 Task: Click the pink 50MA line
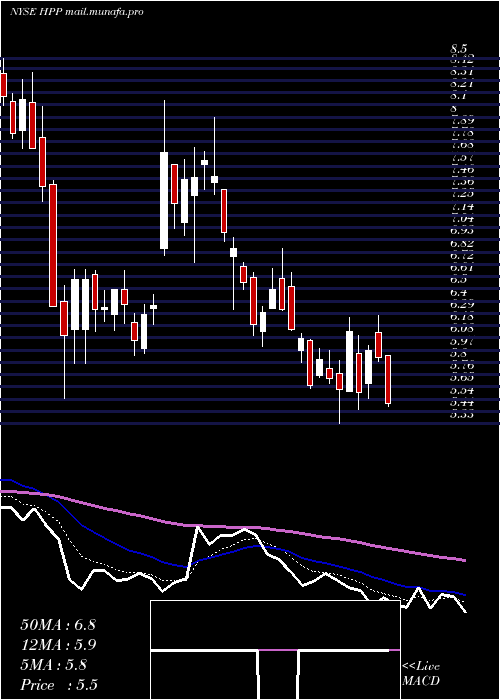coord(232,527)
